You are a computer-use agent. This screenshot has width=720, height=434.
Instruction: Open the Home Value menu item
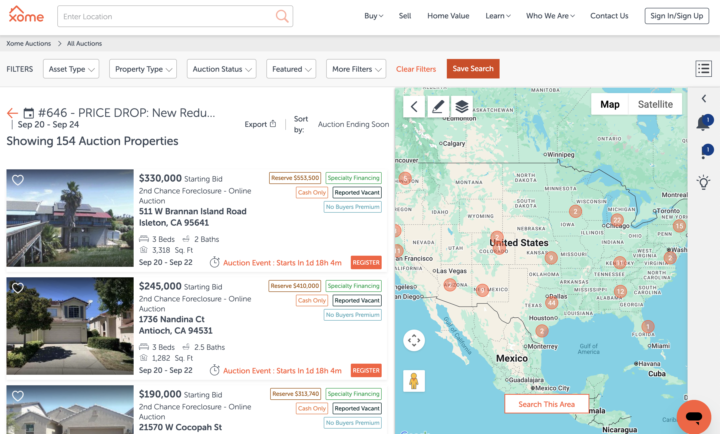click(x=448, y=16)
